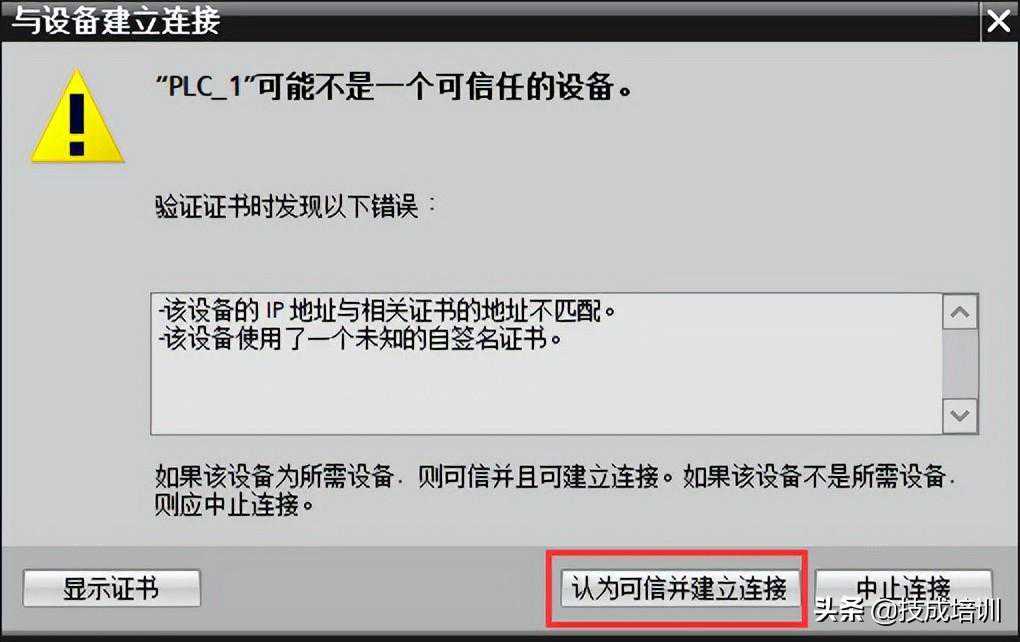Click the scroll down arrow in error list

[x=960, y=415]
